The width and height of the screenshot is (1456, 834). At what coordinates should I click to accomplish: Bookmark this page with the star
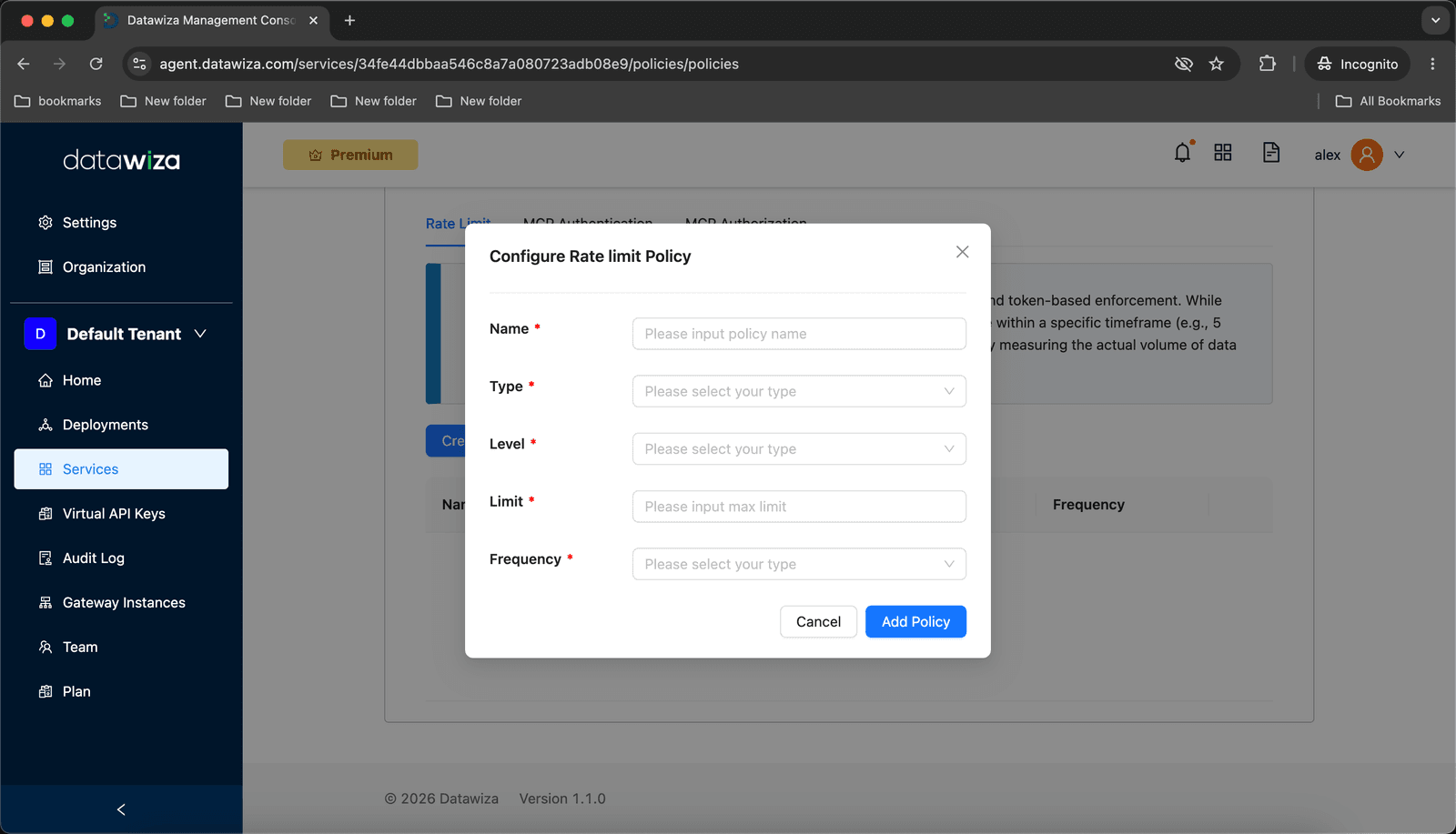pyautogui.click(x=1217, y=64)
